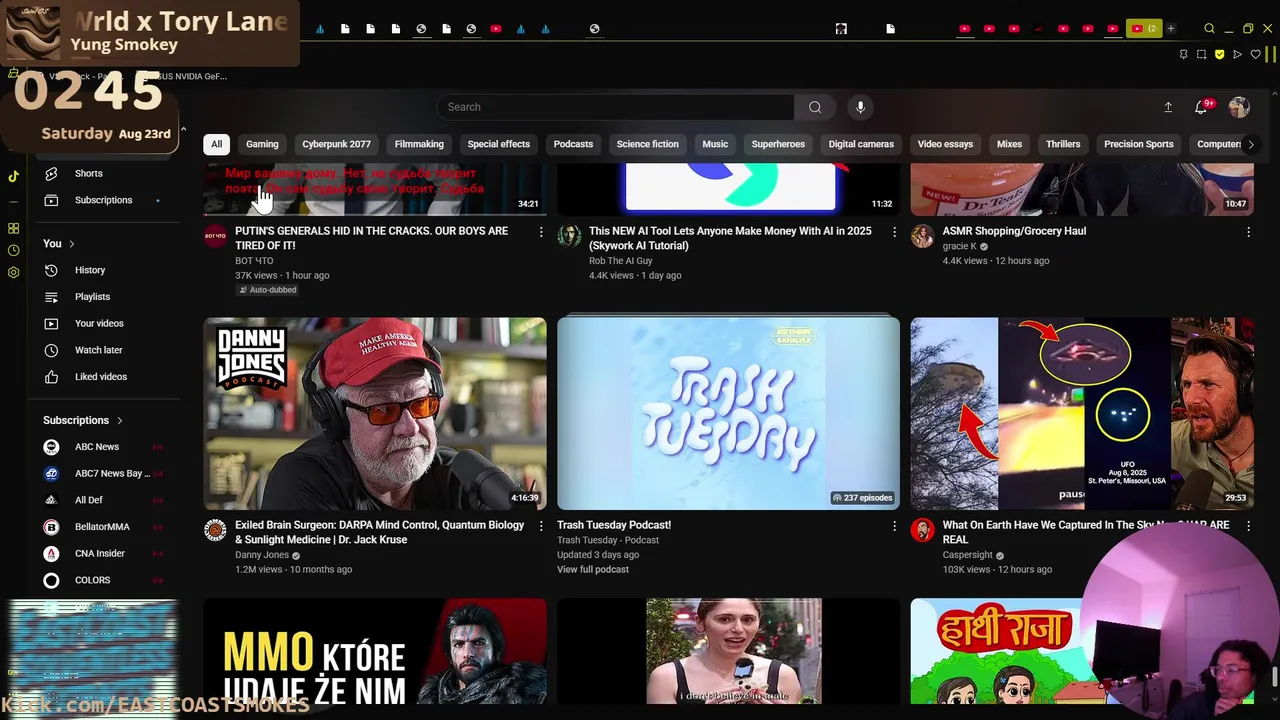Click the pin icon in address bar

[x=1183, y=54]
